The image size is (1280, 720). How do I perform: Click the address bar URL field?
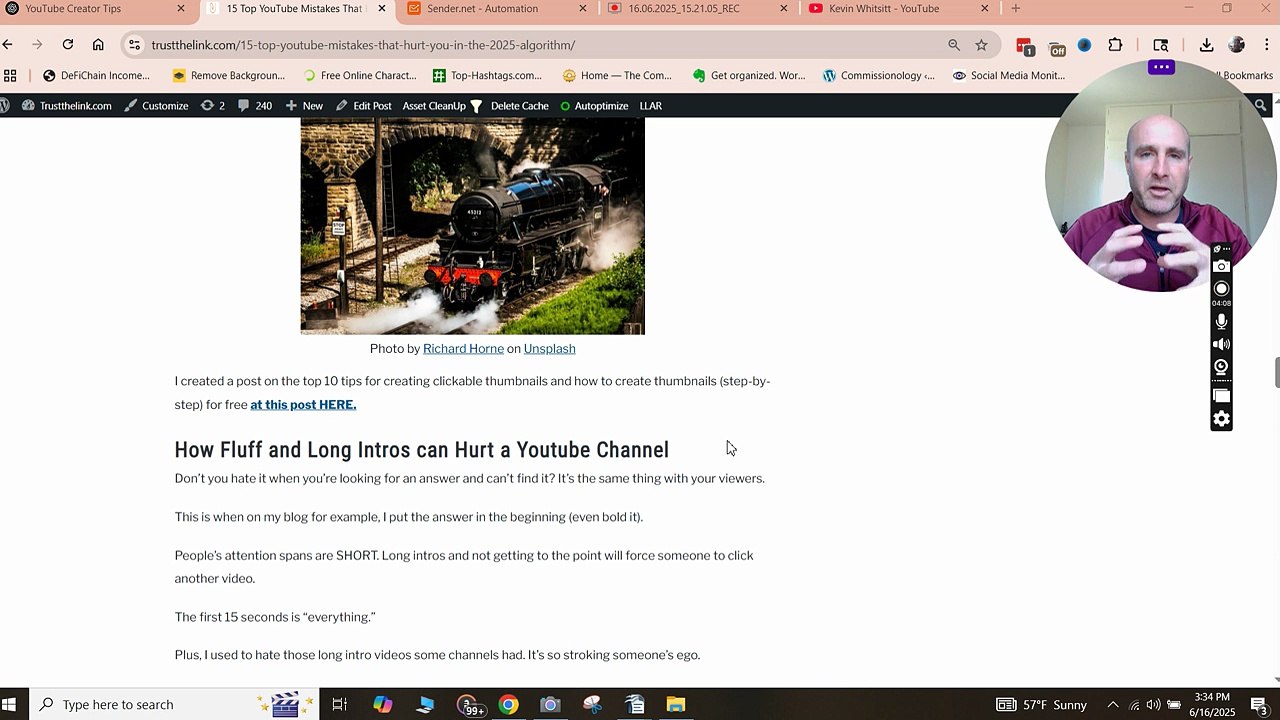pos(540,45)
